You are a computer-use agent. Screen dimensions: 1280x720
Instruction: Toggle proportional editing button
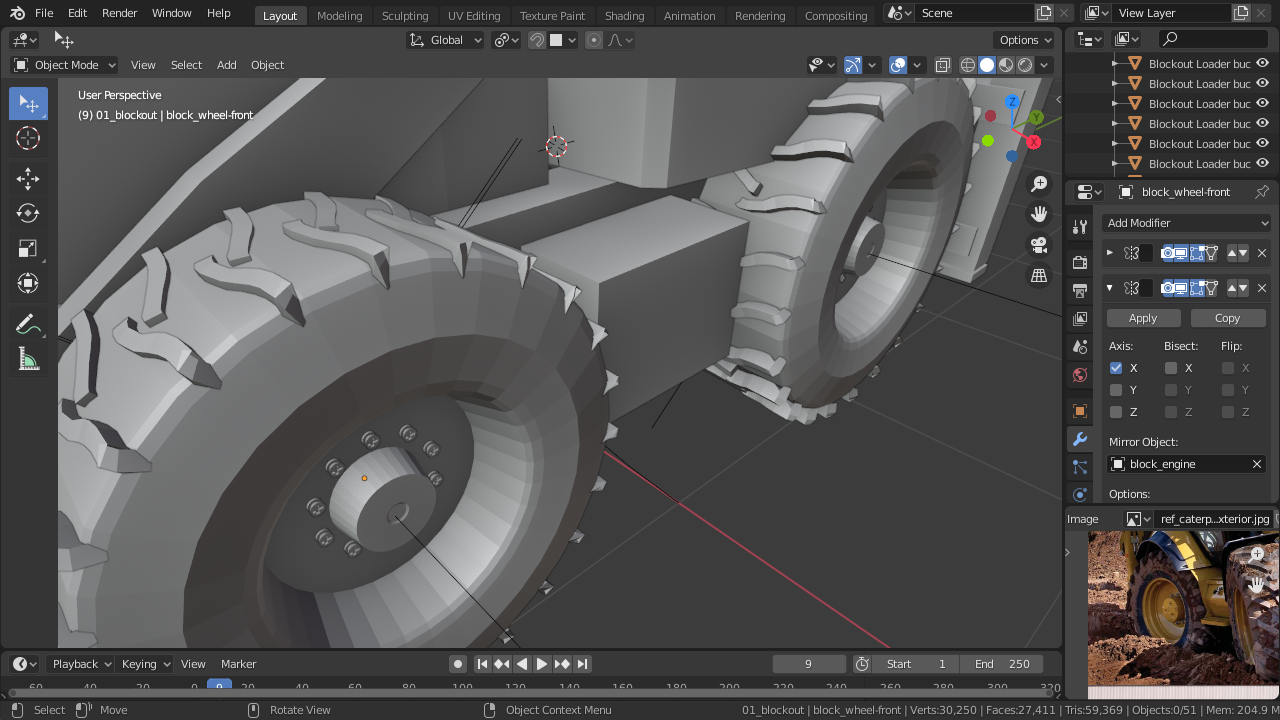pyautogui.click(x=594, y=40)
